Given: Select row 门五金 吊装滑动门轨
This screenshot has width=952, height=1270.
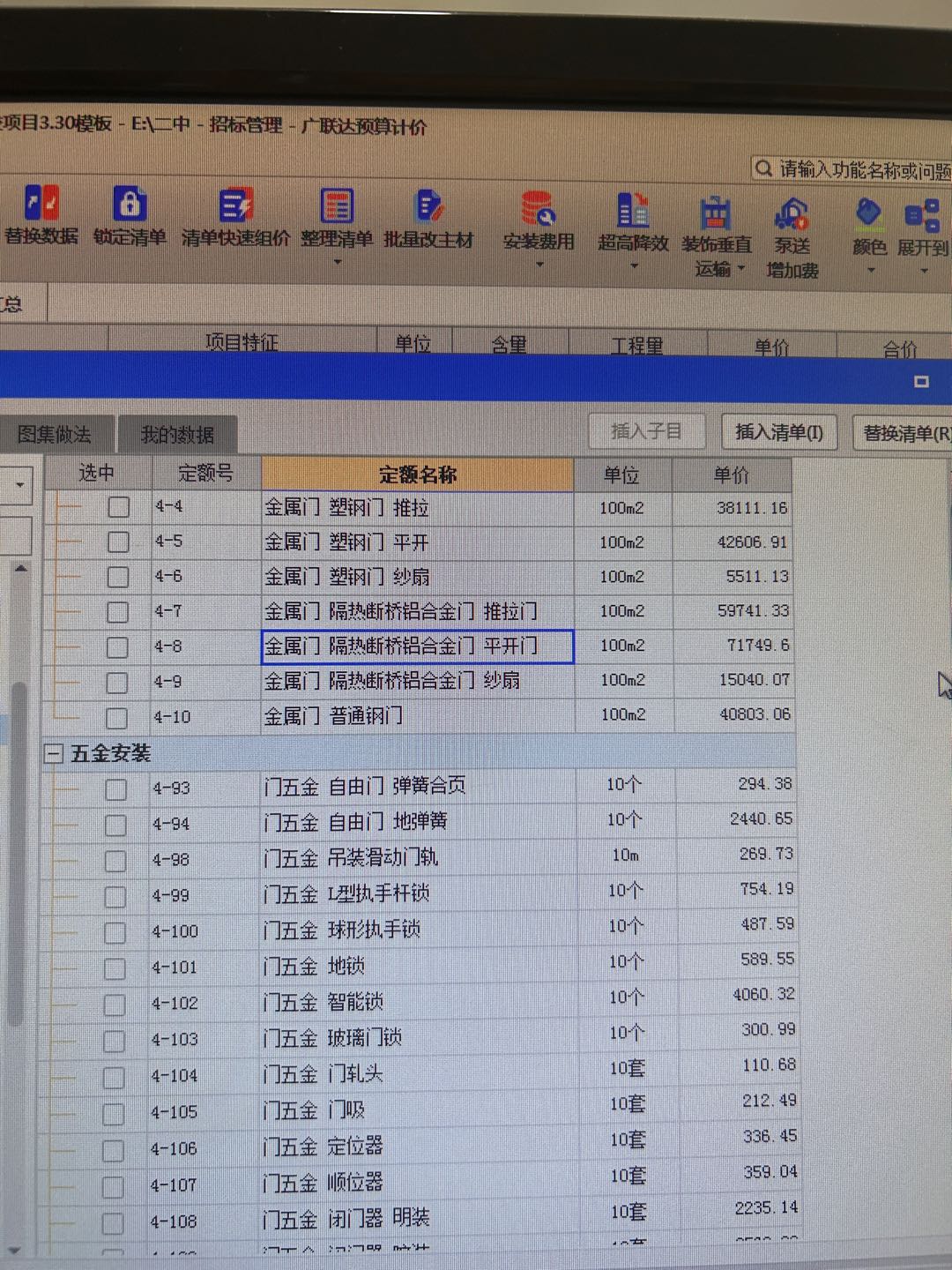Looking at the screenshot, I should pyautogui.click(x=420, y=857).
